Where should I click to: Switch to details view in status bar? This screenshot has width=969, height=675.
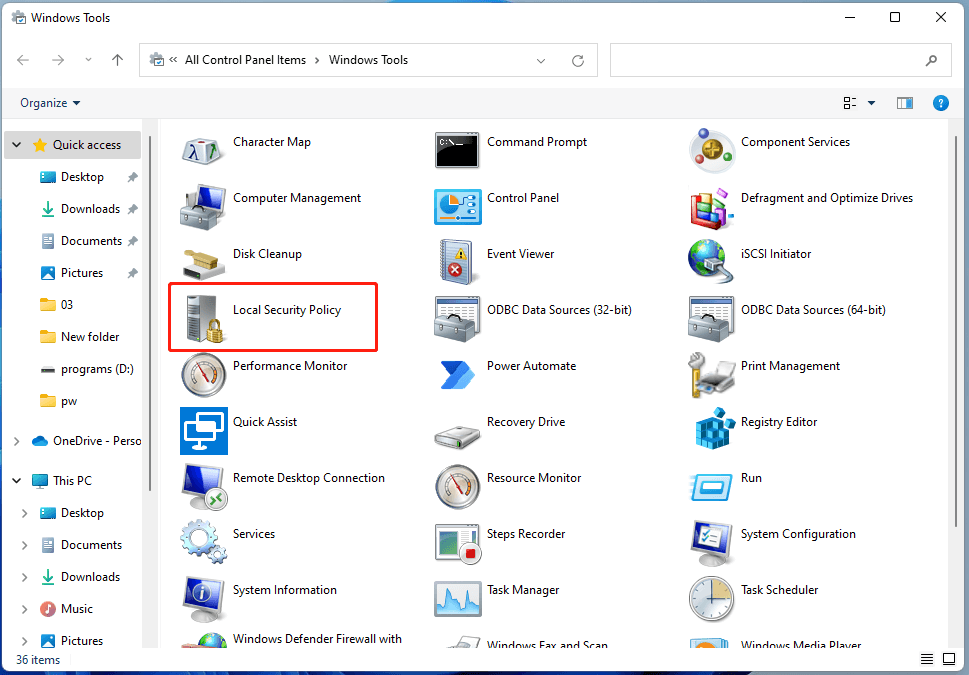tap(927, 660)
